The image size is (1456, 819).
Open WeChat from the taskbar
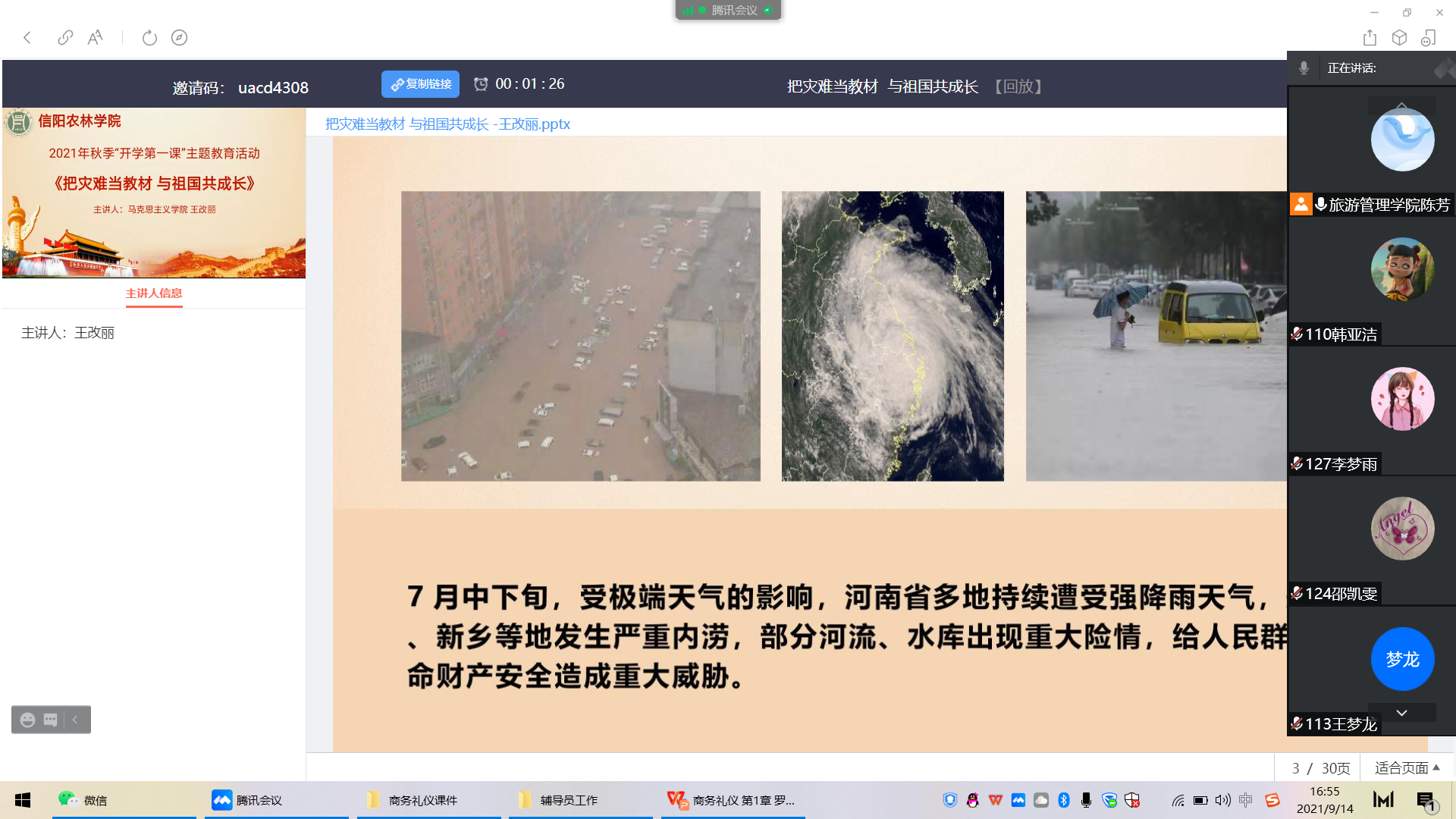pos(83,800)
